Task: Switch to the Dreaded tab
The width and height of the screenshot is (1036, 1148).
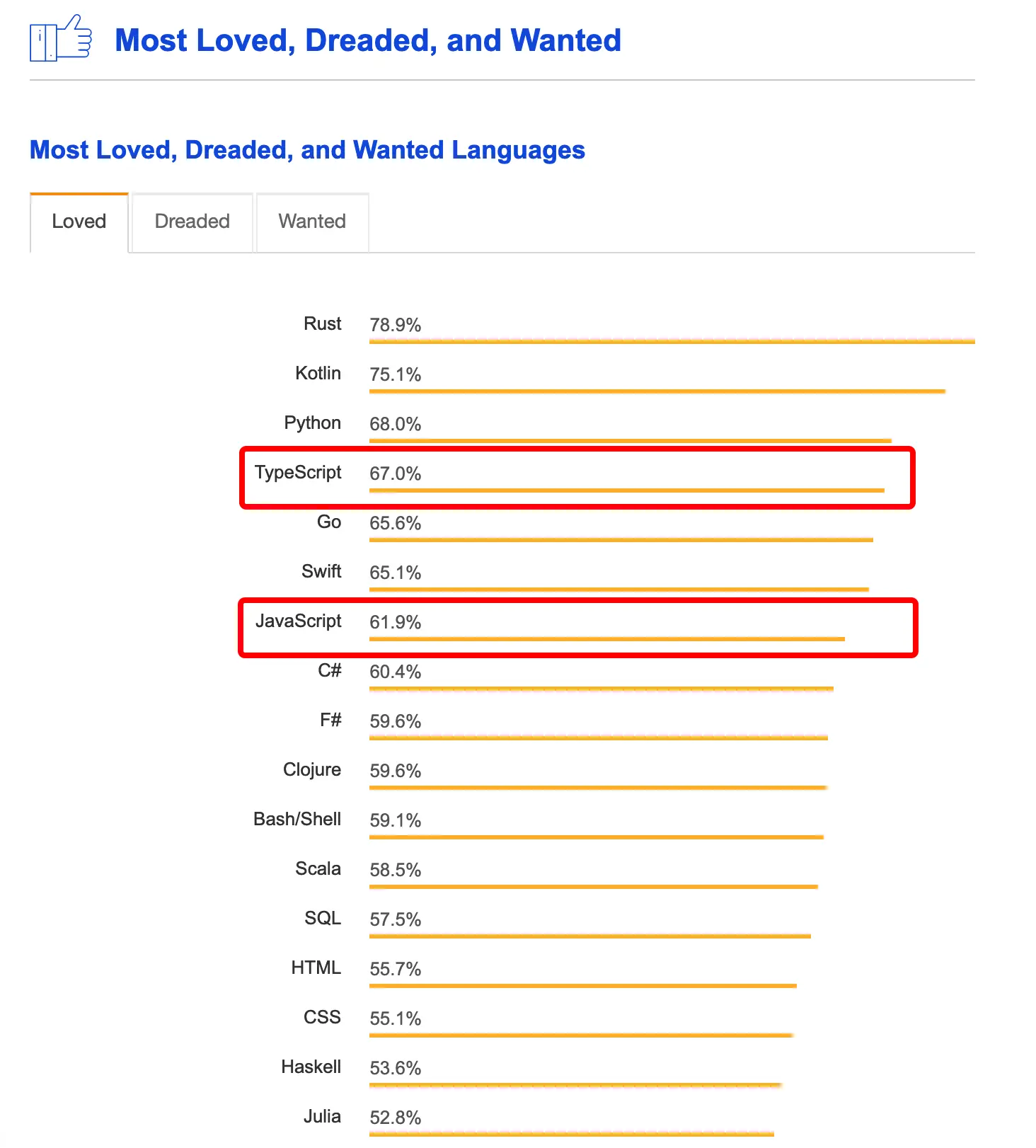Action: click(192, 222)
